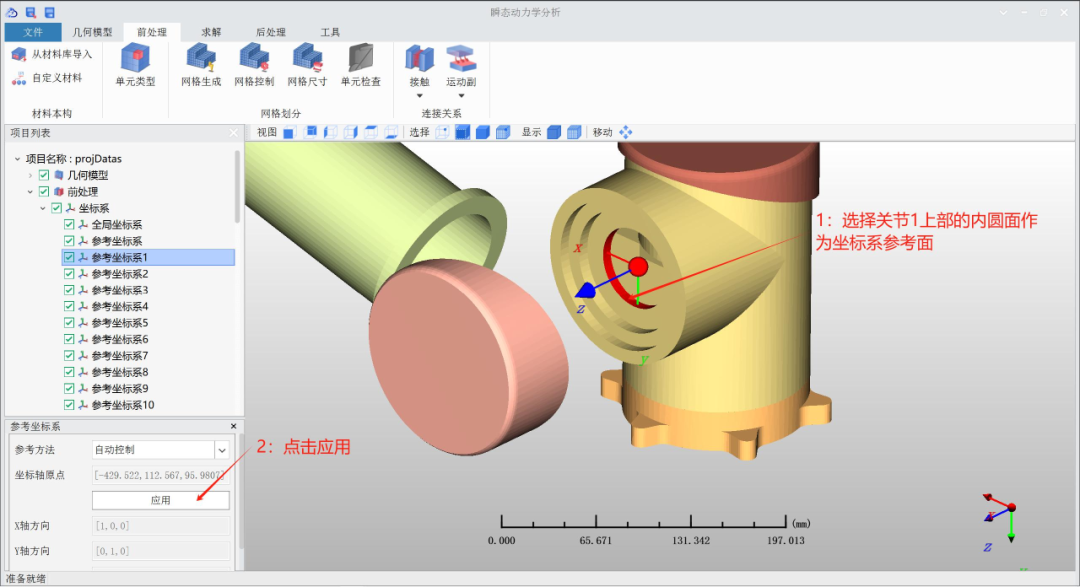The height and width of the screenshot is (587, 1080).
Task: Open the 文件 menu tab
Action: pos(32,32)
